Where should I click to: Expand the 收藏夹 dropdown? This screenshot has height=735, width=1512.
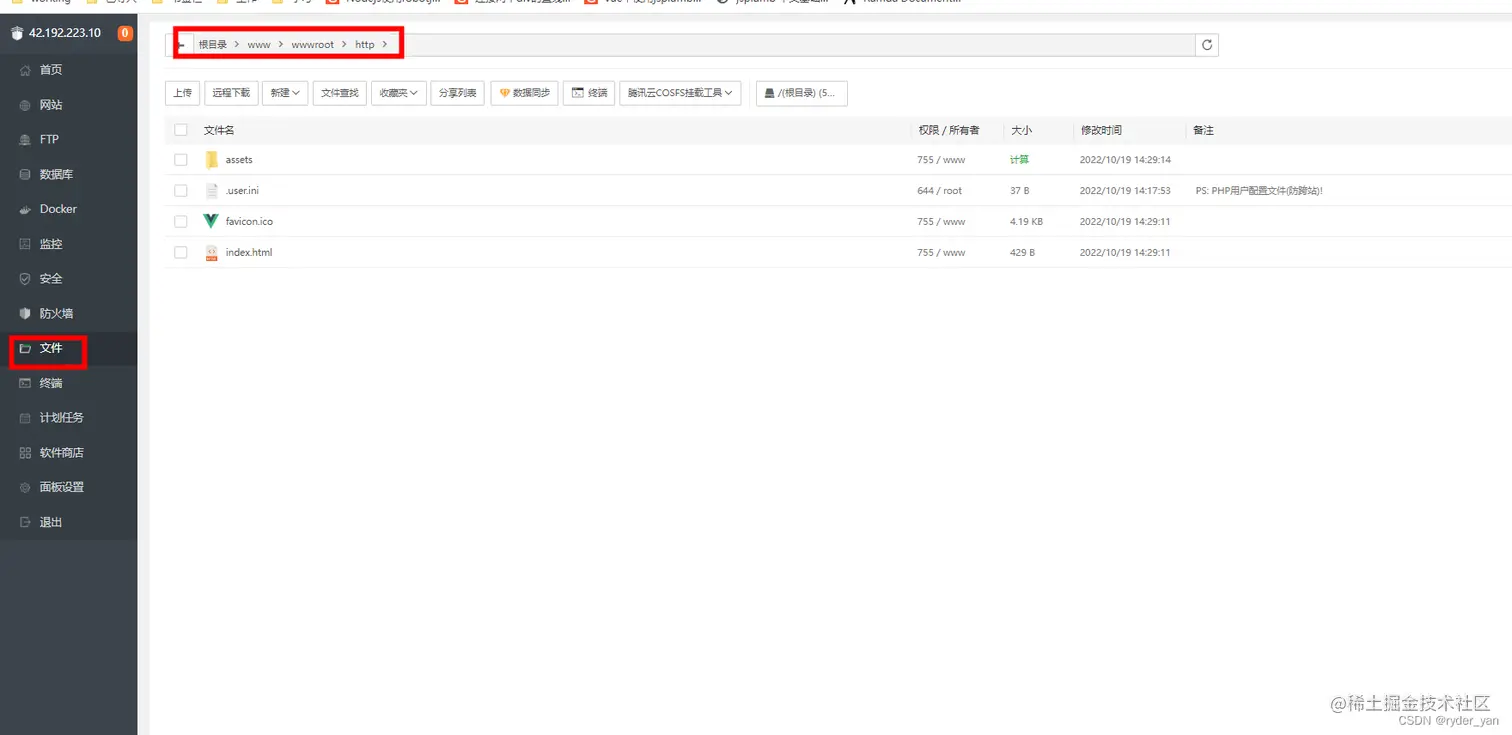click(x=399, y=93)
